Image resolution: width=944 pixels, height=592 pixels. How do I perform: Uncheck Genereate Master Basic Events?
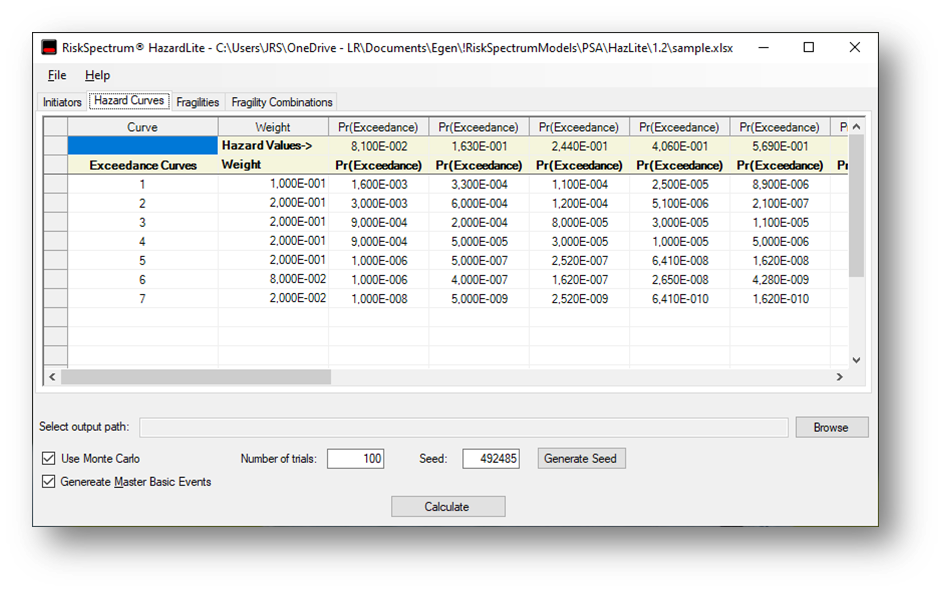pos(49,482)
